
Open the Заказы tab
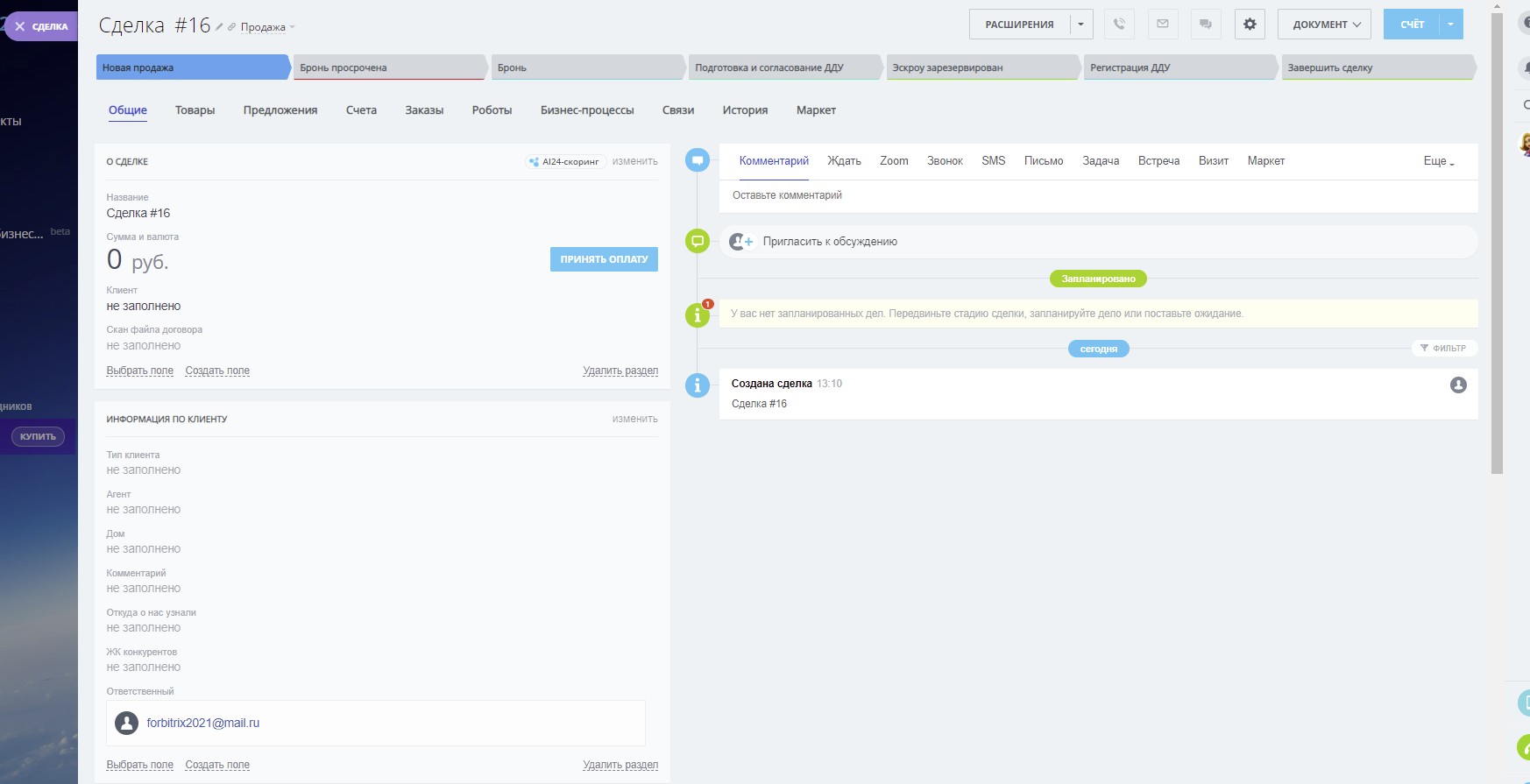click(x=424, y=110)
